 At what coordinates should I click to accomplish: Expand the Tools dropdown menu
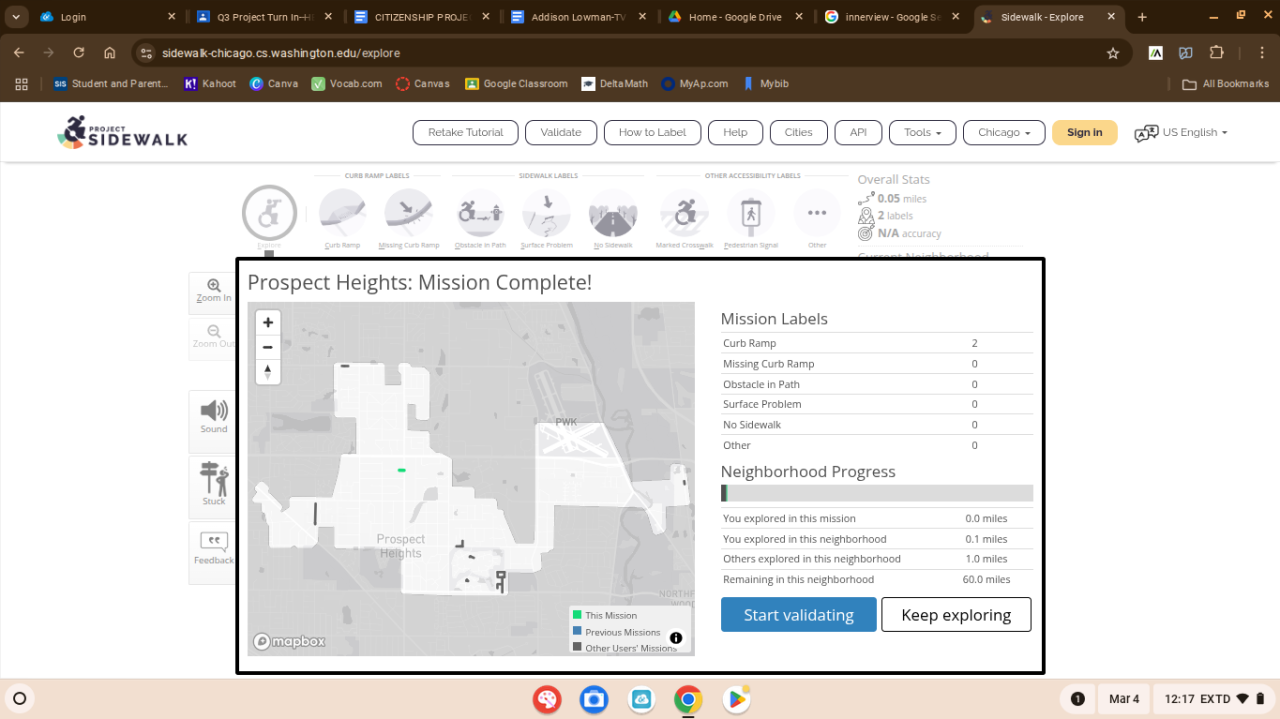click(x=922, y=132)
